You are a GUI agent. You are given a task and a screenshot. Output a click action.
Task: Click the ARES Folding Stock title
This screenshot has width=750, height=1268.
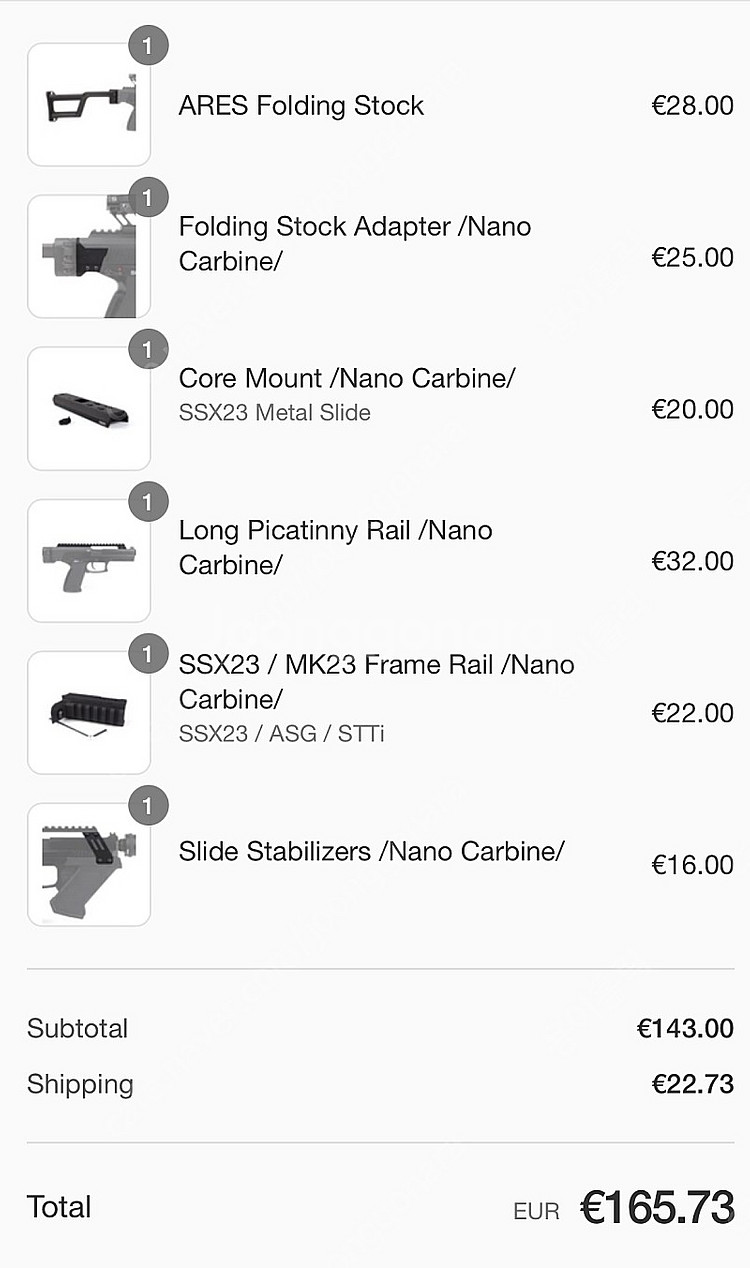coord(301,106)
